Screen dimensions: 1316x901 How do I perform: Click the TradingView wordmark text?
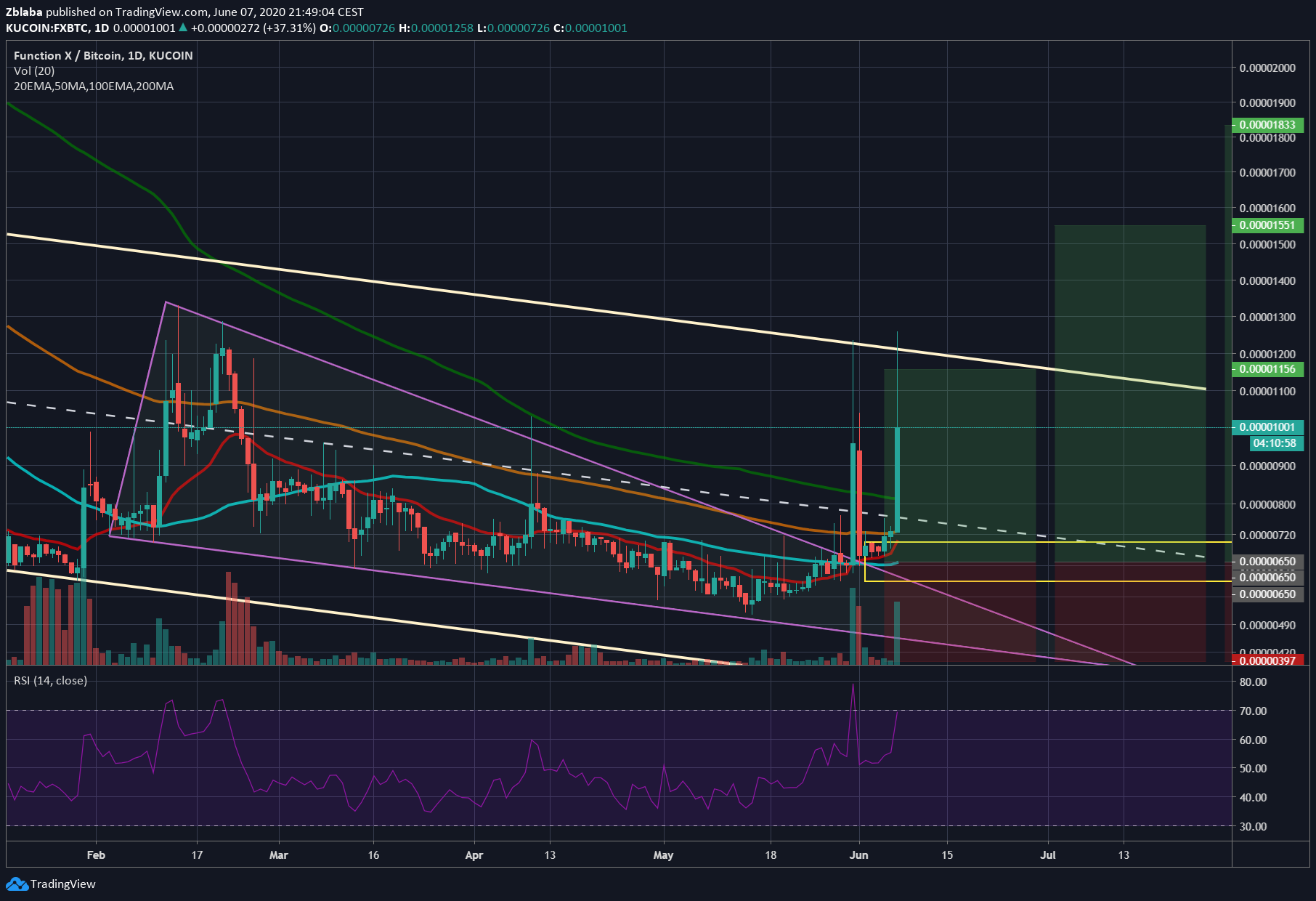[x=63, y=884]
